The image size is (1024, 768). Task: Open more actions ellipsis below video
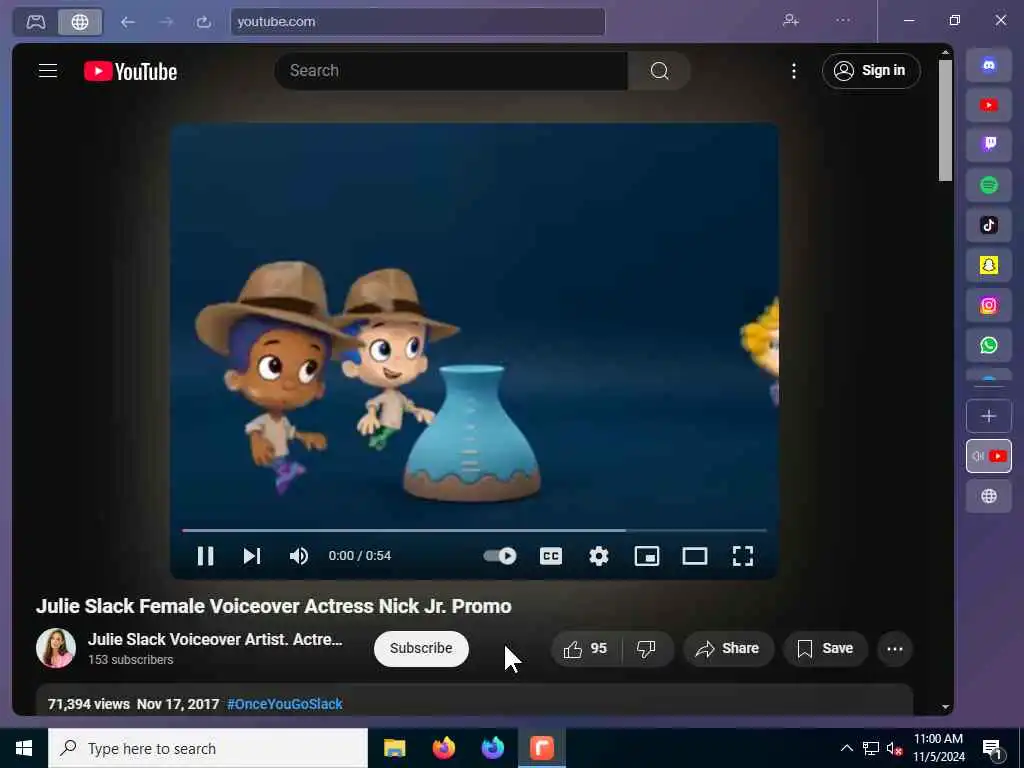click(x=895, y=648)
